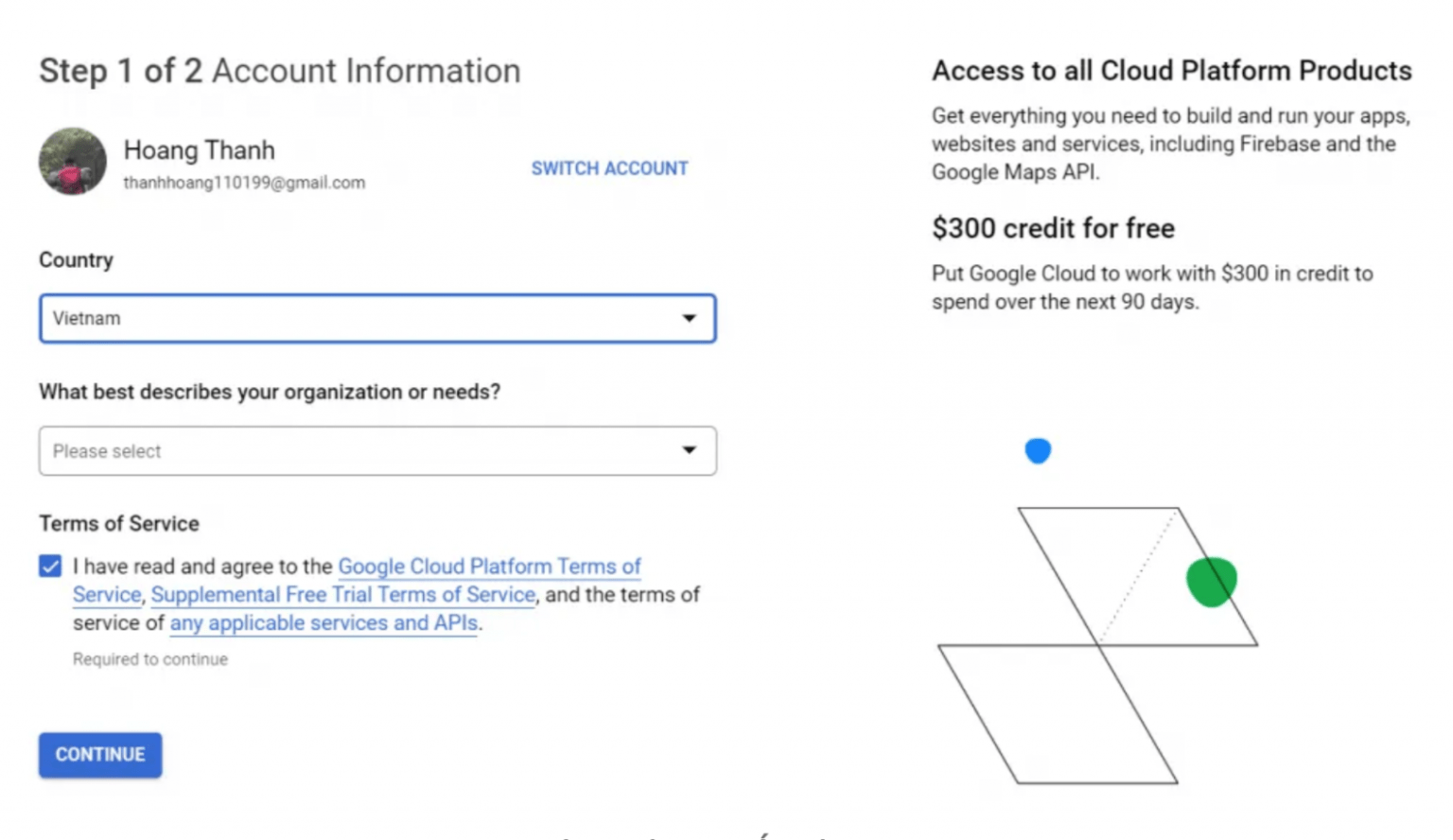Image resolution: width=1453 pixels, height=840 pixels.
Task: Select the Vietnam text inside the Country field
Action: 86,319
